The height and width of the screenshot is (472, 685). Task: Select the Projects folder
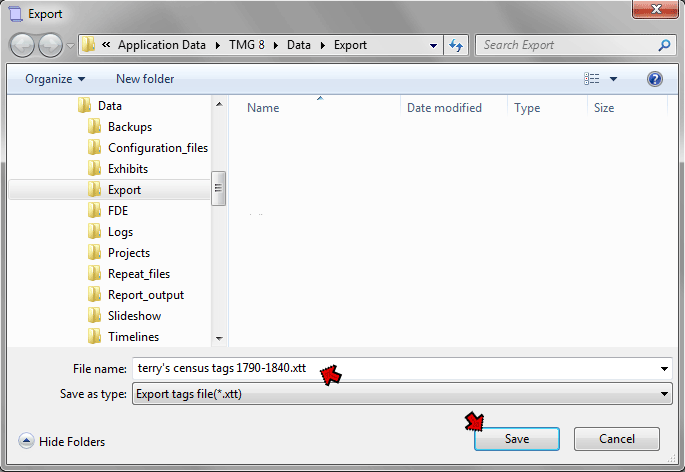128,253
